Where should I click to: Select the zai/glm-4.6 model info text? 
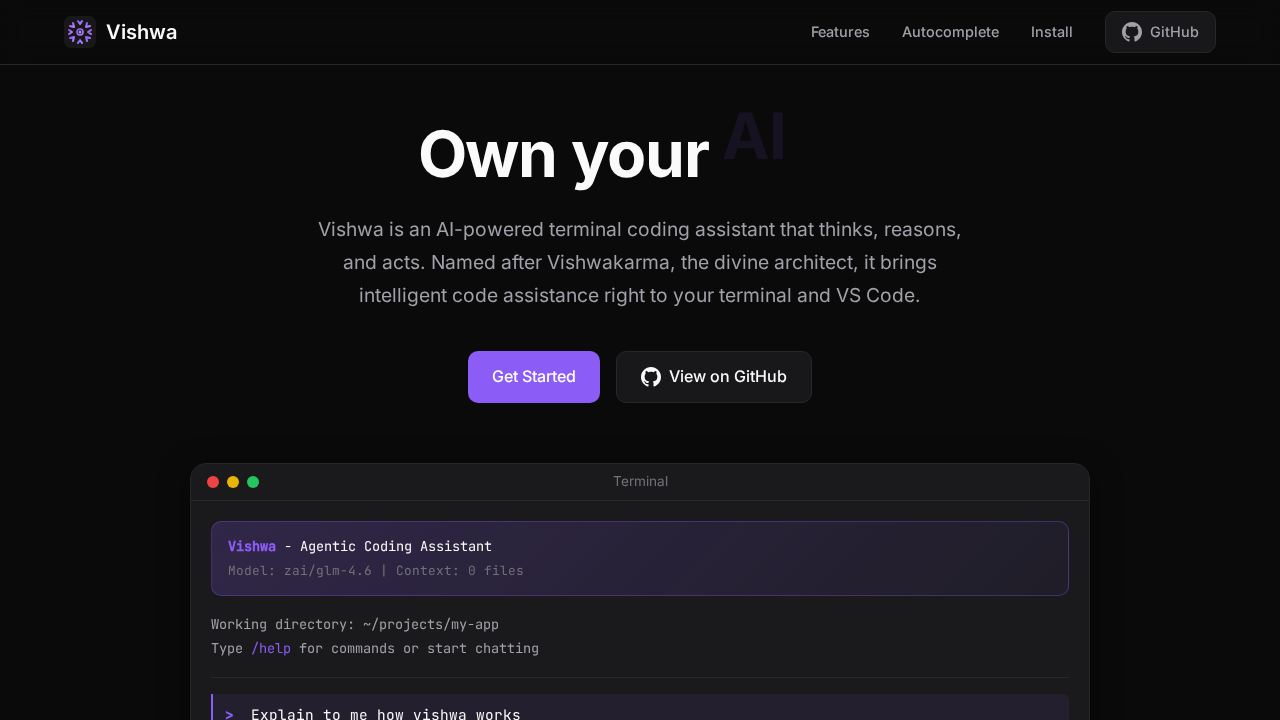pyautogui.click(x=327, y=570)
